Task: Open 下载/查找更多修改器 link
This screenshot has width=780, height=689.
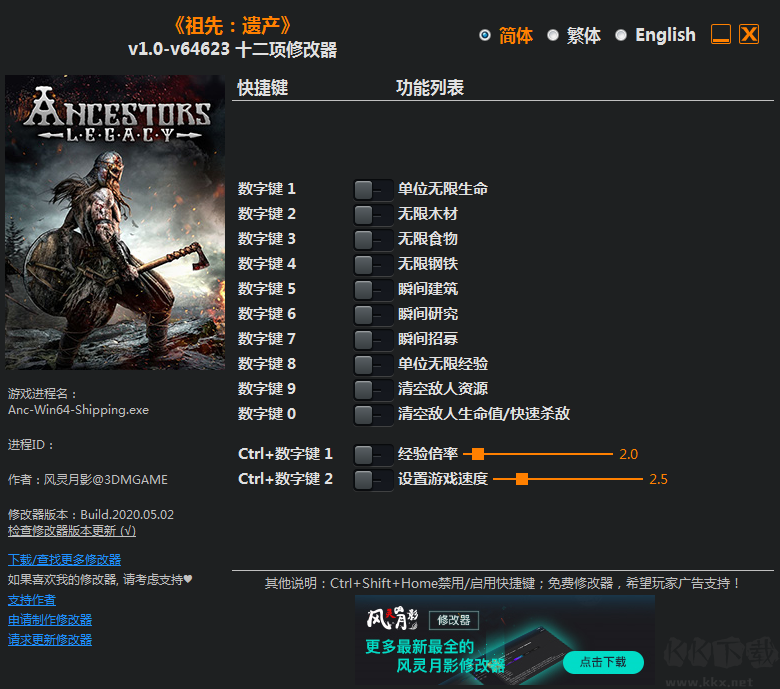Action: tap(64, 559)
